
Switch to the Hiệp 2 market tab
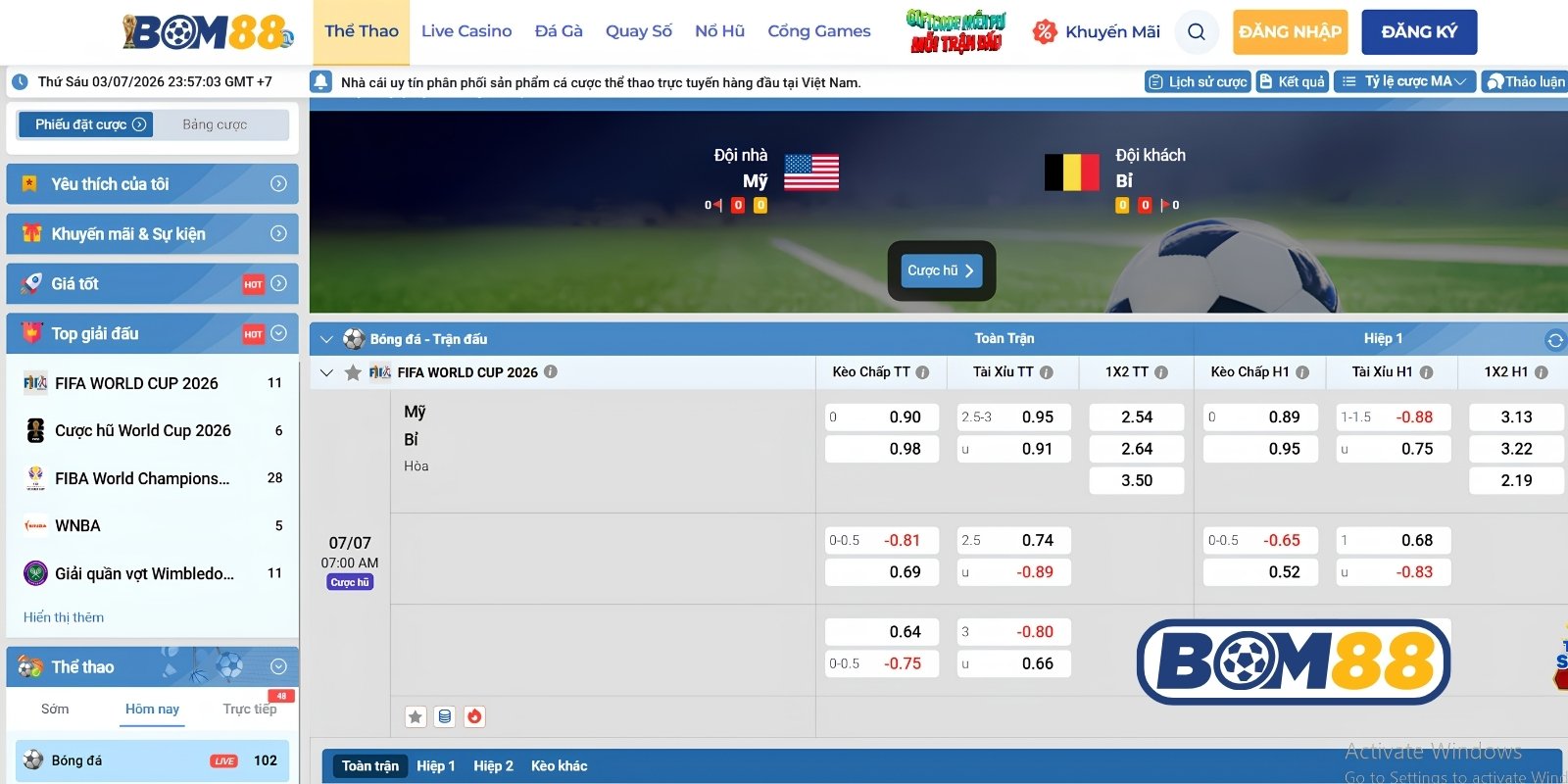tap(493, 766)
